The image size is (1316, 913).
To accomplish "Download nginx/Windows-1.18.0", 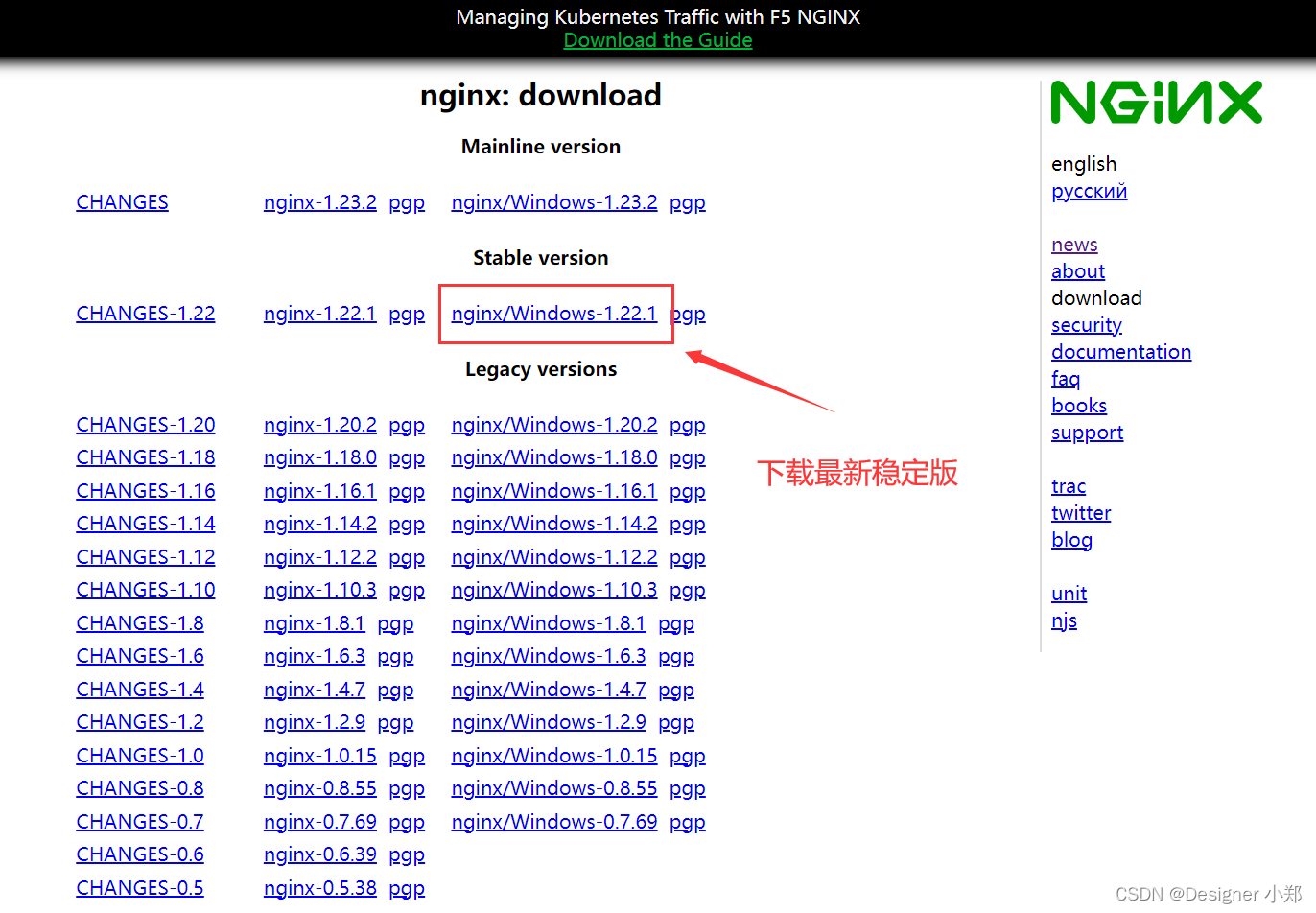I will [554, 457].
